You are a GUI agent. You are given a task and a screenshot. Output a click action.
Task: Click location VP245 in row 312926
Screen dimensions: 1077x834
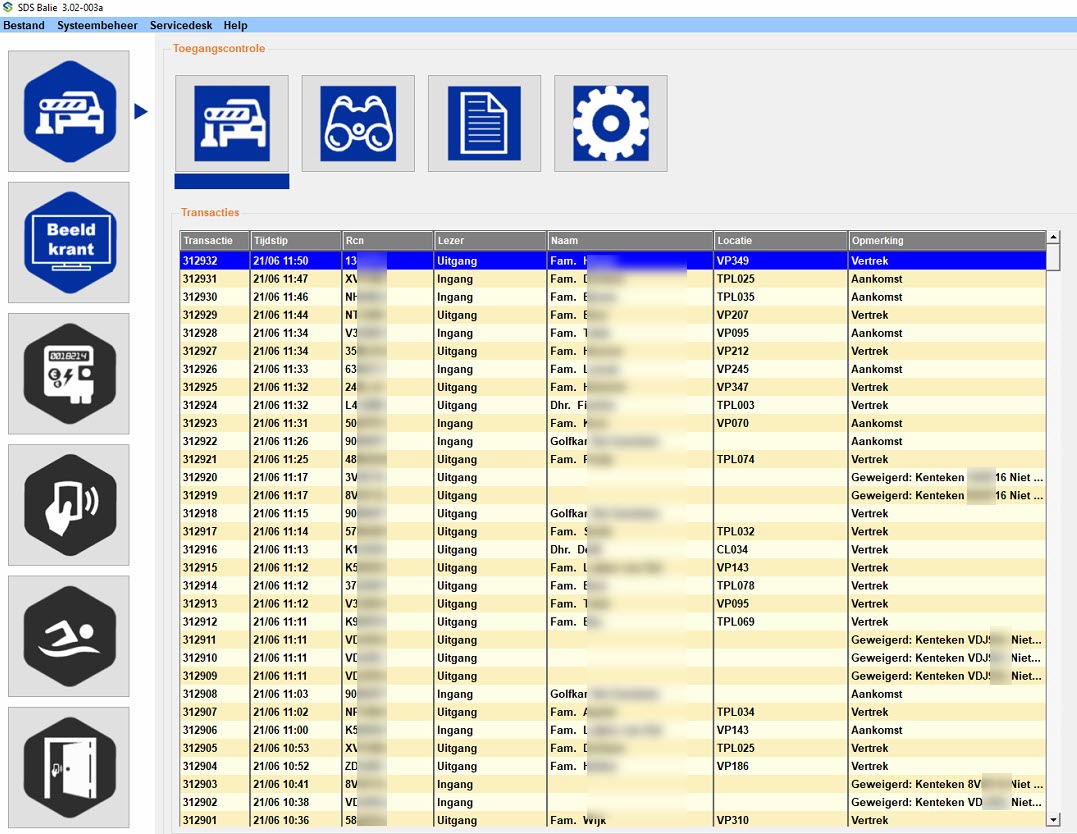click(x=733, y=369)
